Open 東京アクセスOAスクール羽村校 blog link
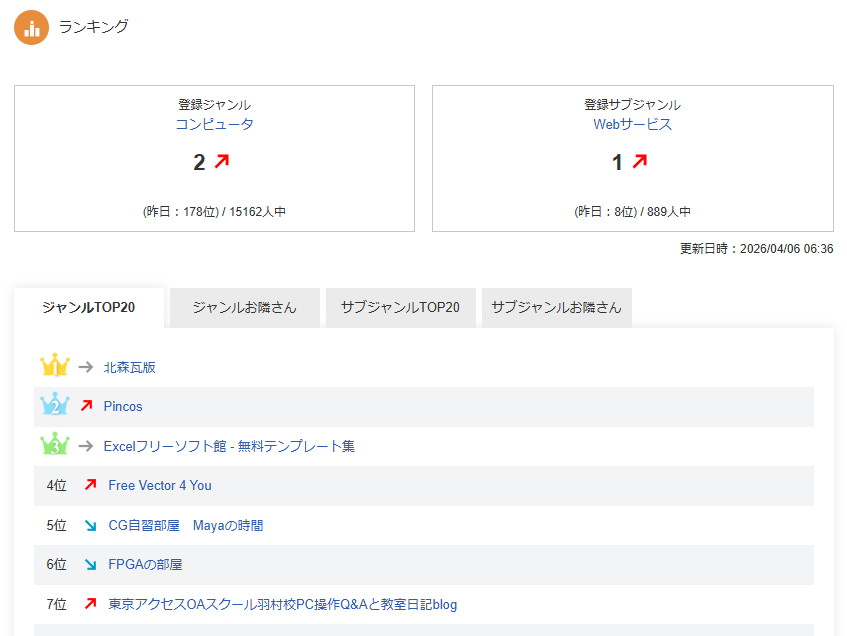 (x=283, y=604)
